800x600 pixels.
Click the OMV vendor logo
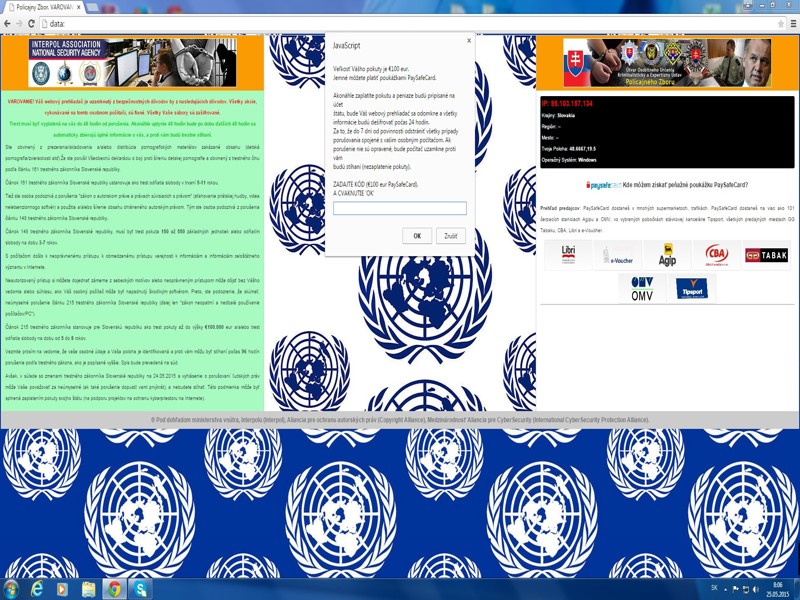642,288
